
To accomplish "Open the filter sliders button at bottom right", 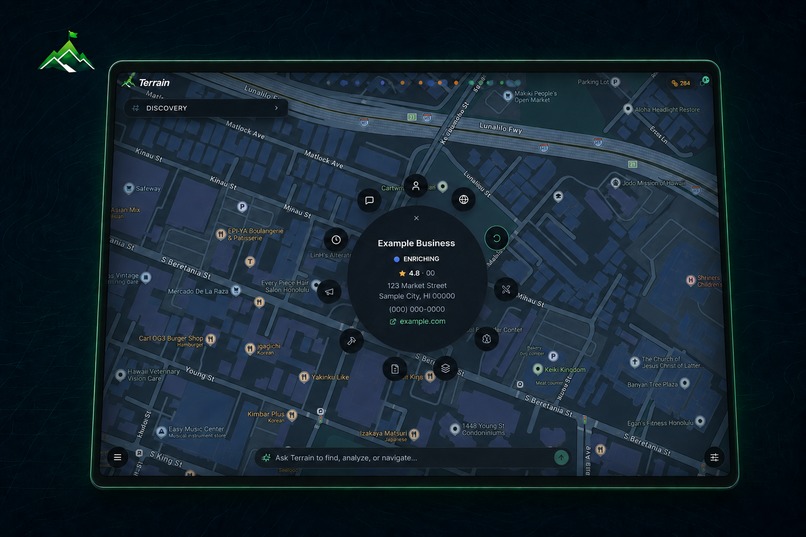I will 714,457.
